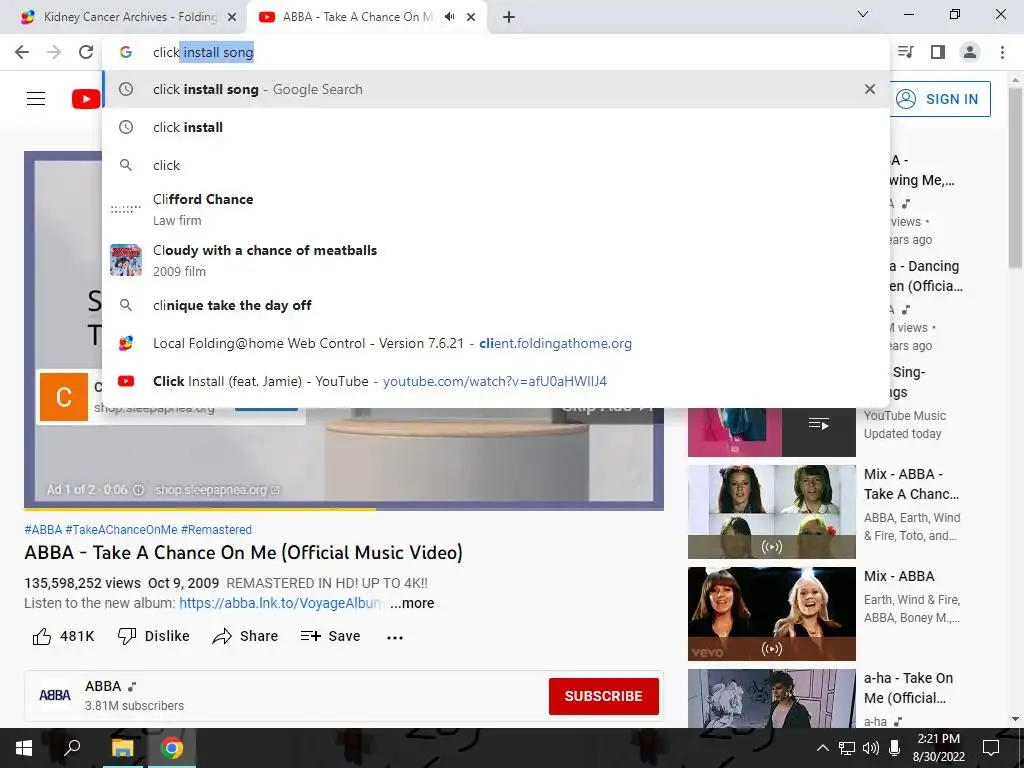Switch to ABBA - Take A Chance On Me tab
Image resolution: width=1024 pixels, height=768 pixels.
[366, 17]
